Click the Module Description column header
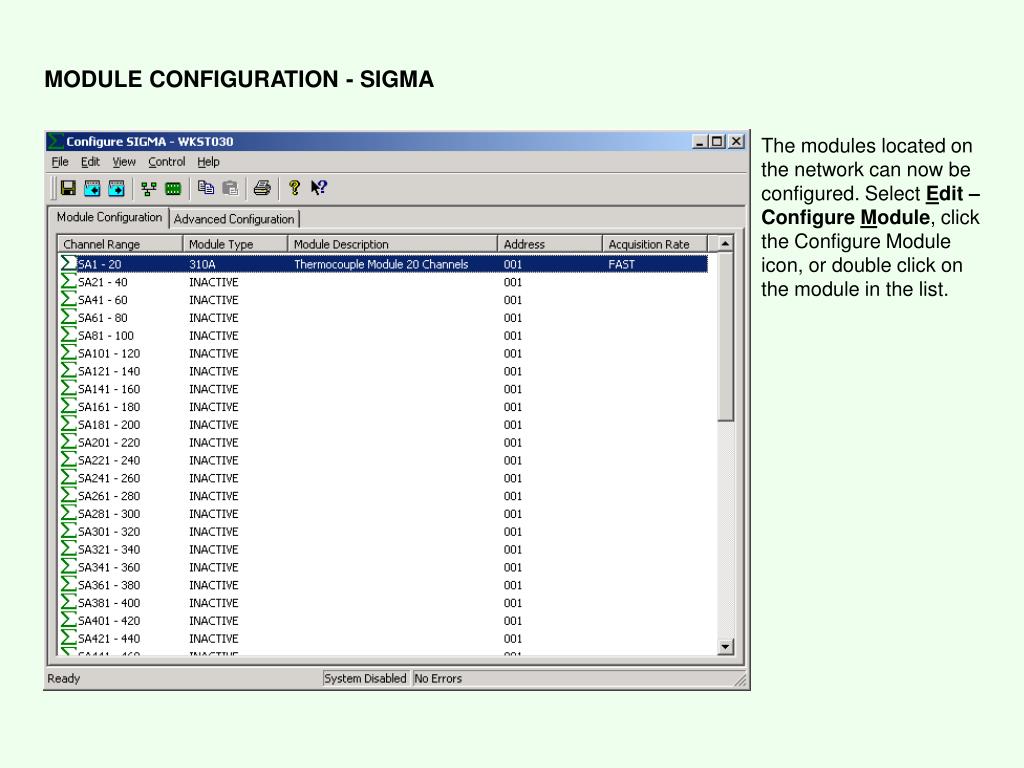Screen dimensions: 1024x768 click(x=392, y=244)
